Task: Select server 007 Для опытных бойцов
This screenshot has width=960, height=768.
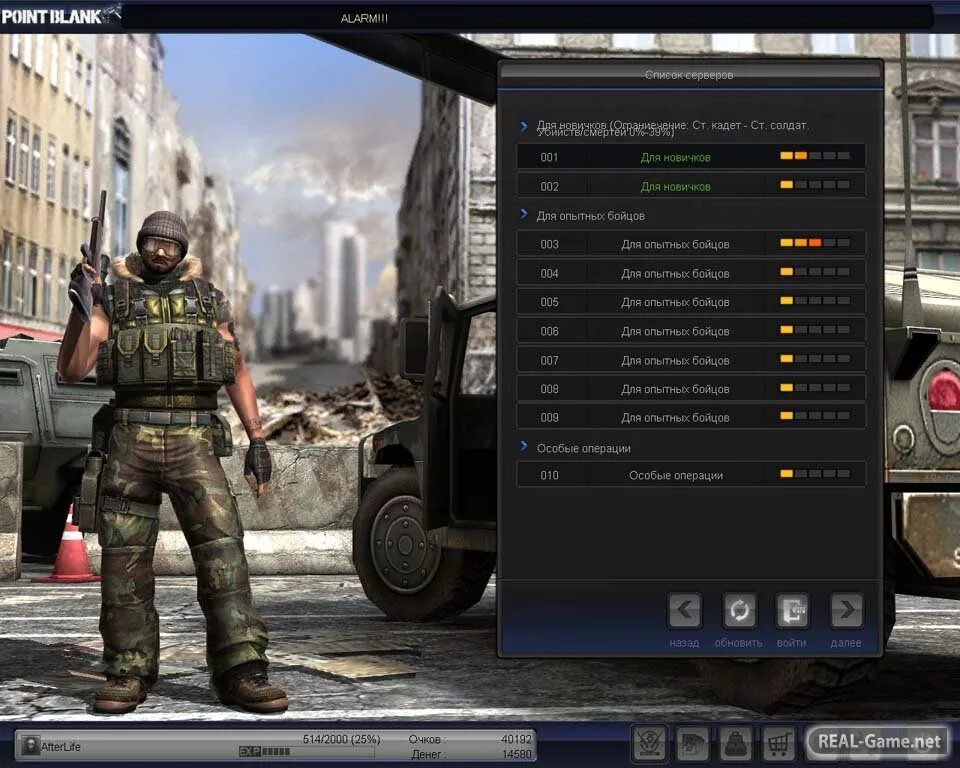Action: tap(691, 360)
